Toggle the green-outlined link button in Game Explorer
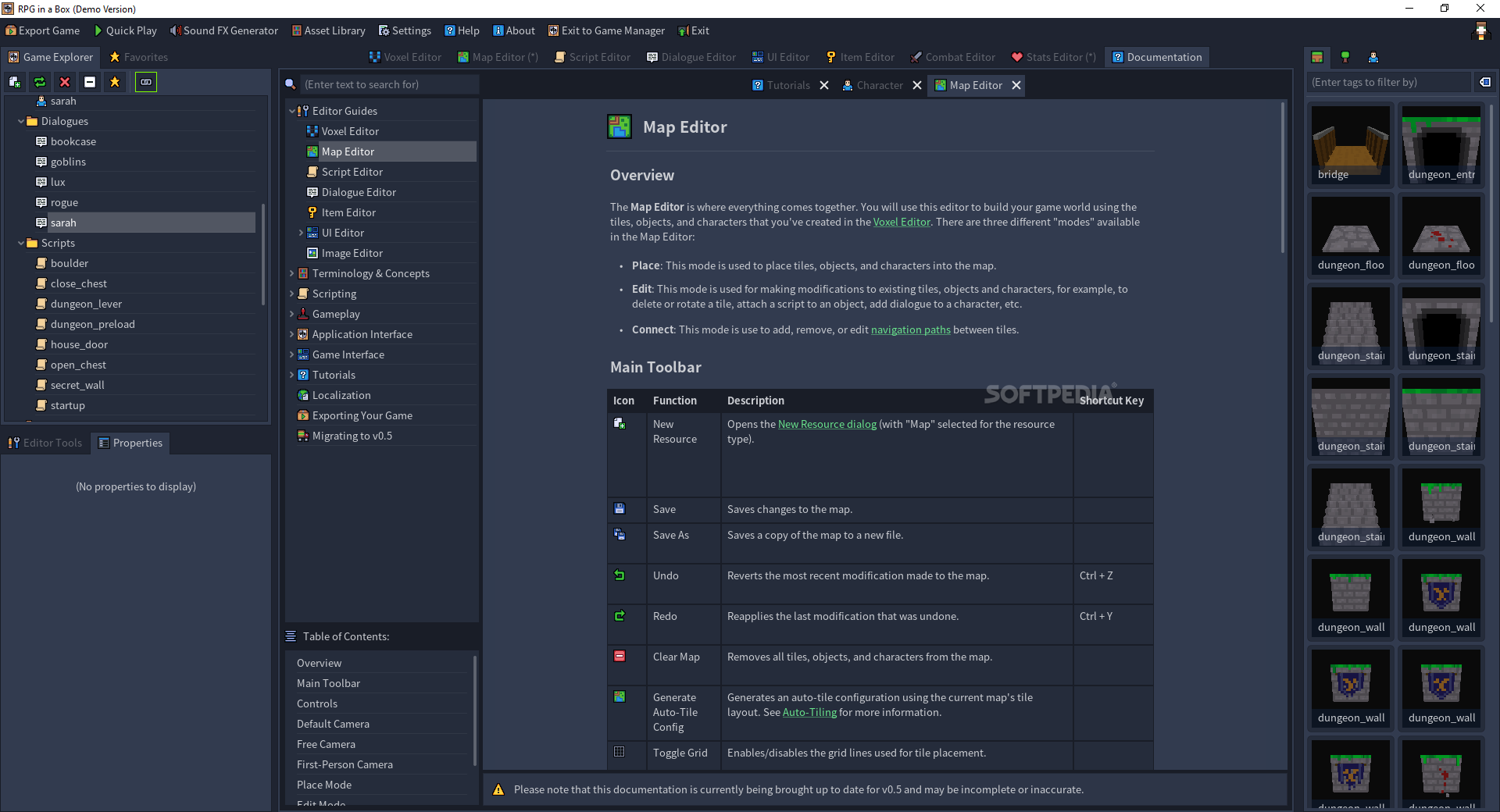Viewport: 1500px width, 812px height. coord(146,82)
